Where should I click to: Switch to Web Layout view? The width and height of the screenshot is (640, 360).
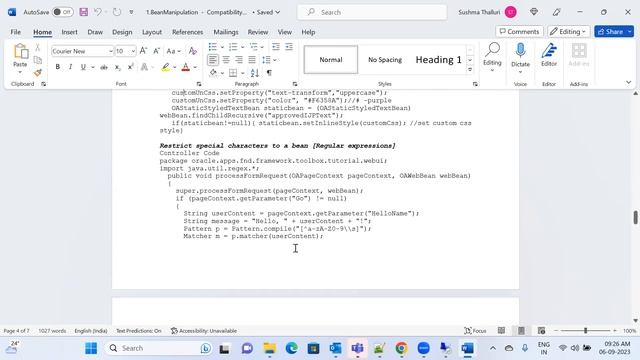[x=541, y=331]
